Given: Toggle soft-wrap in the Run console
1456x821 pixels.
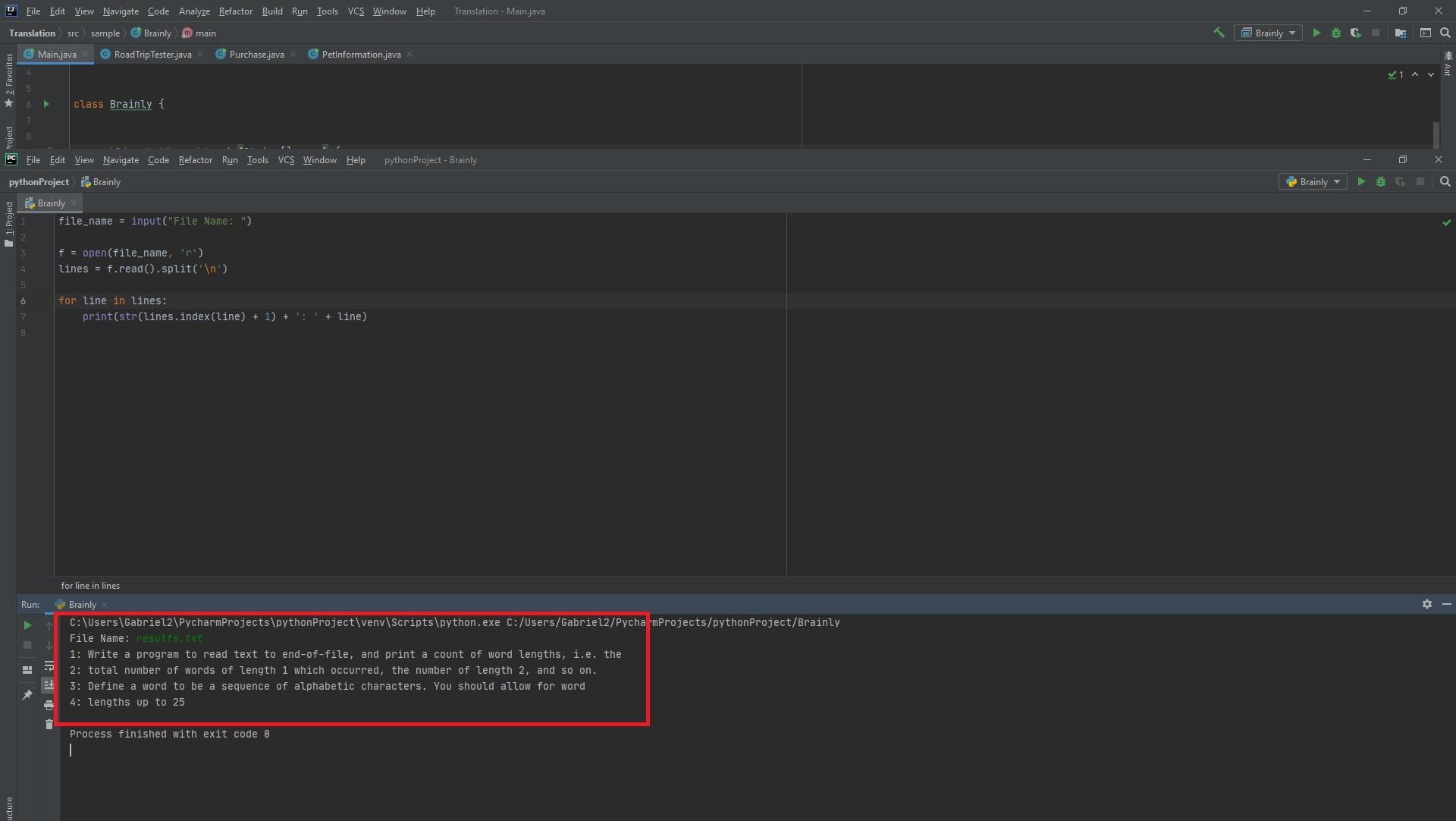Looking at the screenshot, I should pos(49,665).
